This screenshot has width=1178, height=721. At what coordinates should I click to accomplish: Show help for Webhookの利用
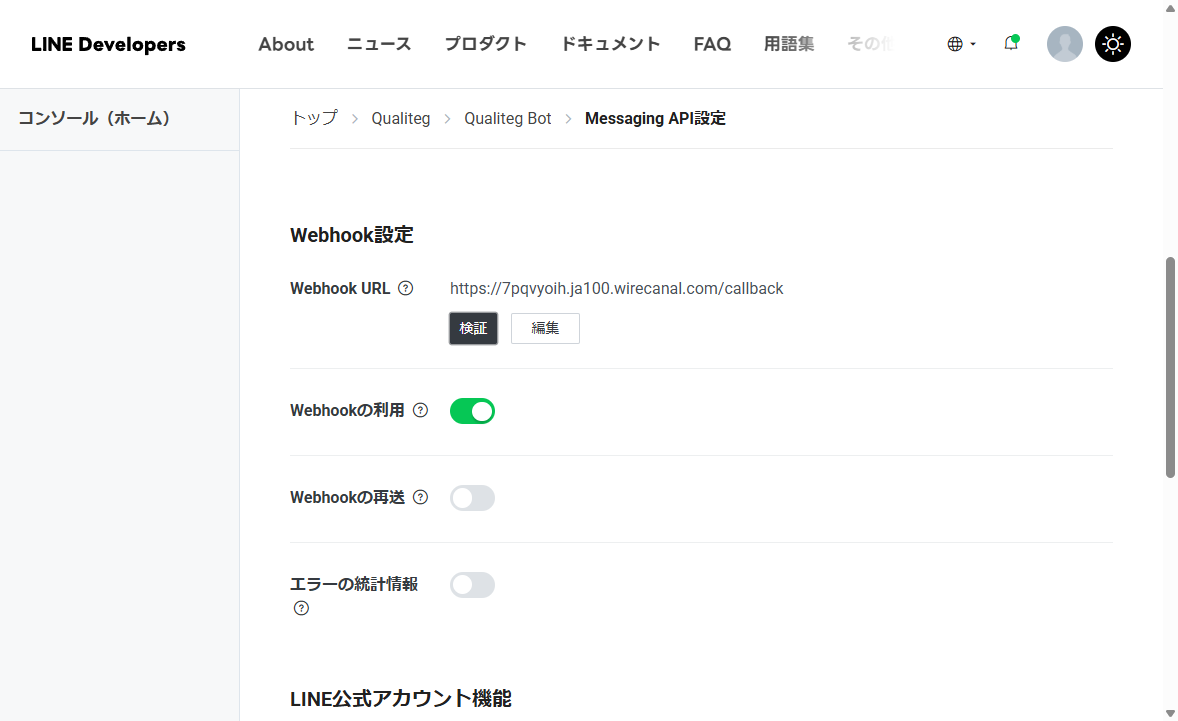pyautogui.click(x=421, y=410)
